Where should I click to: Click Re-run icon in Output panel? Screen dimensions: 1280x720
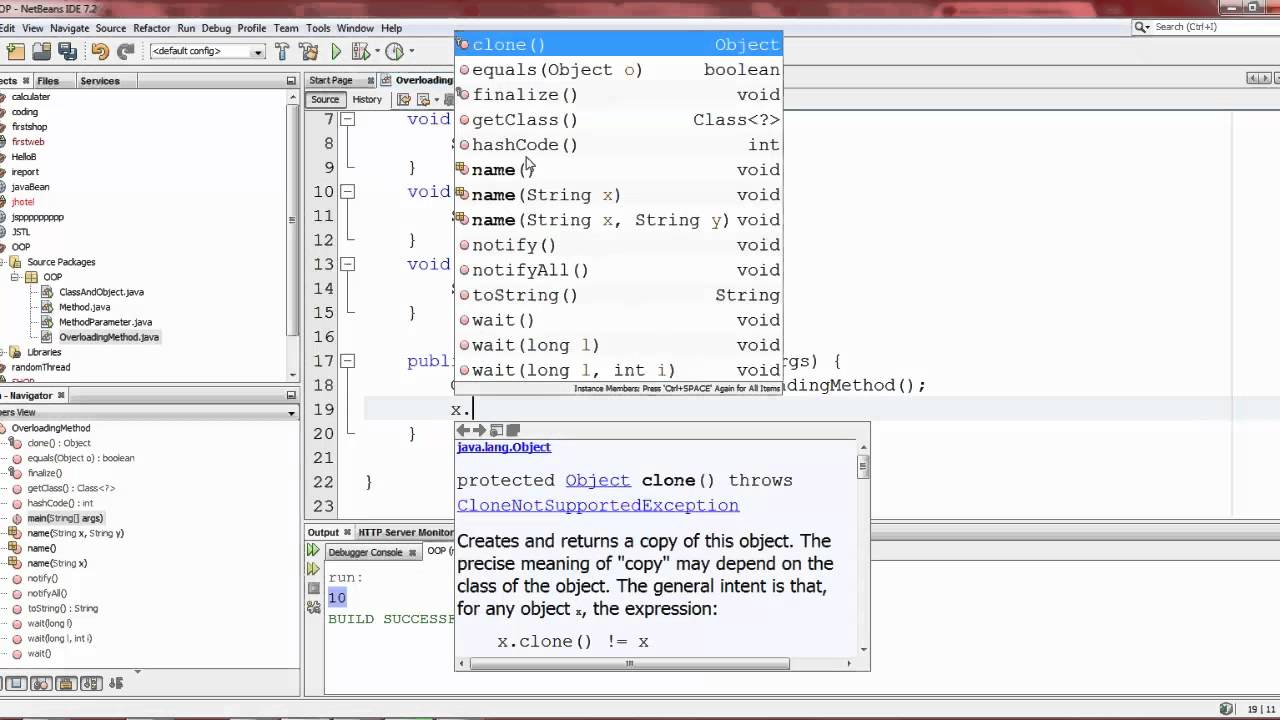coord(313,551)
